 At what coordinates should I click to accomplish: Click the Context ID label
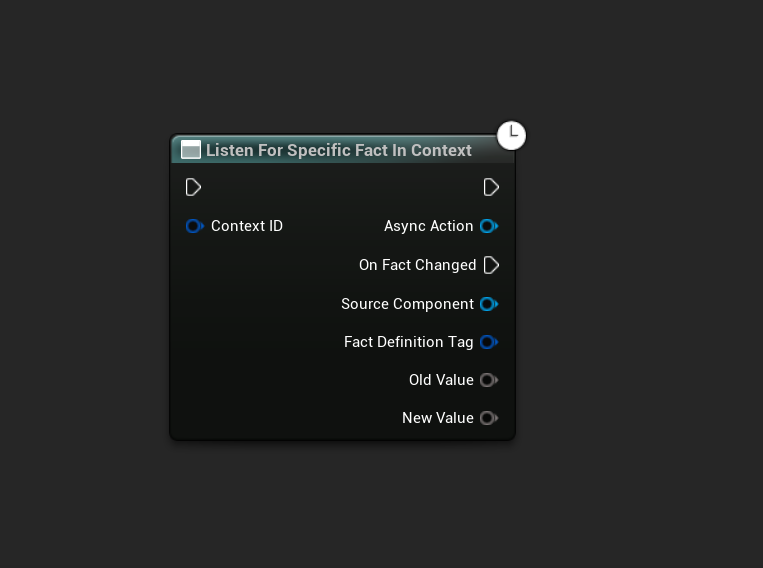pos(247,226)
